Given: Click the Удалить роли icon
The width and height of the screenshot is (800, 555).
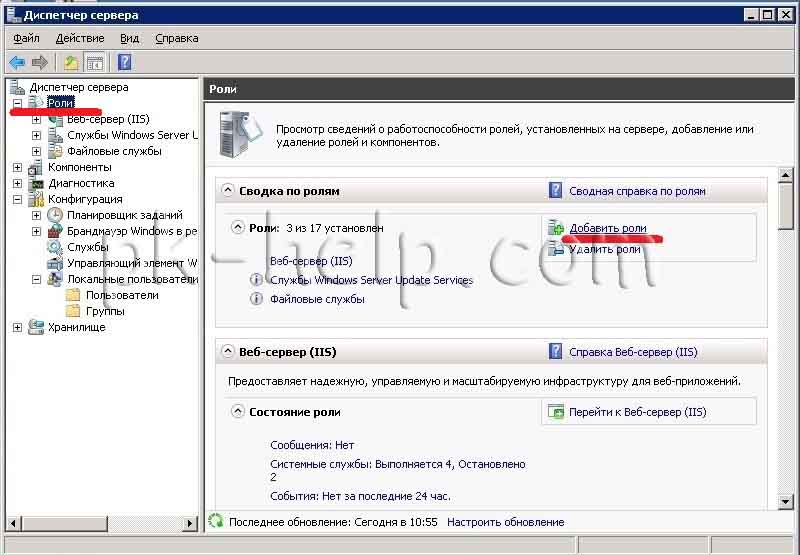Looking at the screenshot, I should coord(556,248).
